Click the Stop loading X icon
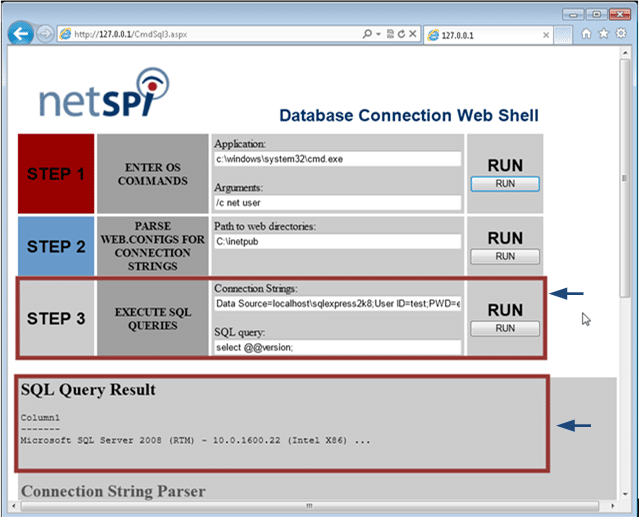The image size is (639, 517). pos(413,34)
